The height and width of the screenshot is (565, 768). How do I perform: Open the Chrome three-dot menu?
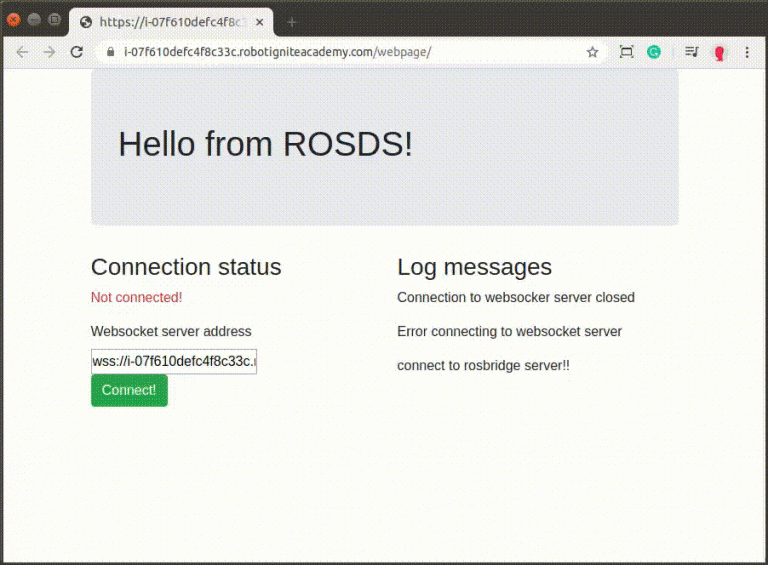[747, 52]
